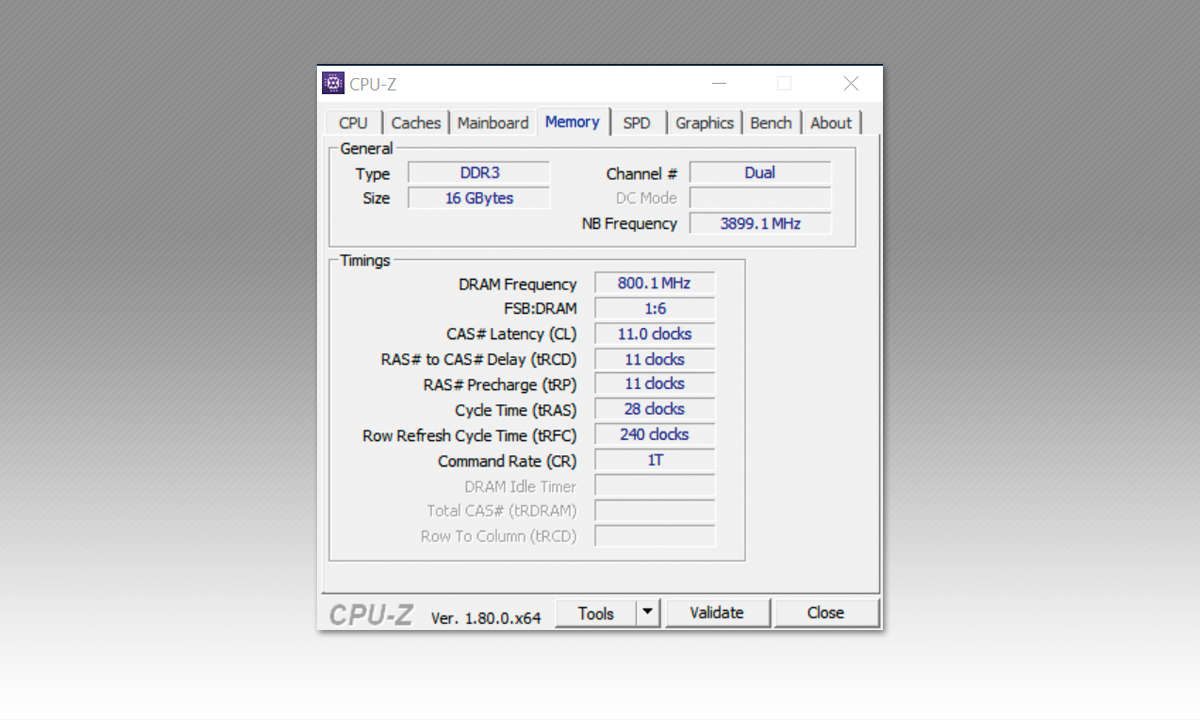Click the CPU-Z title bar text

click(373, 84)
